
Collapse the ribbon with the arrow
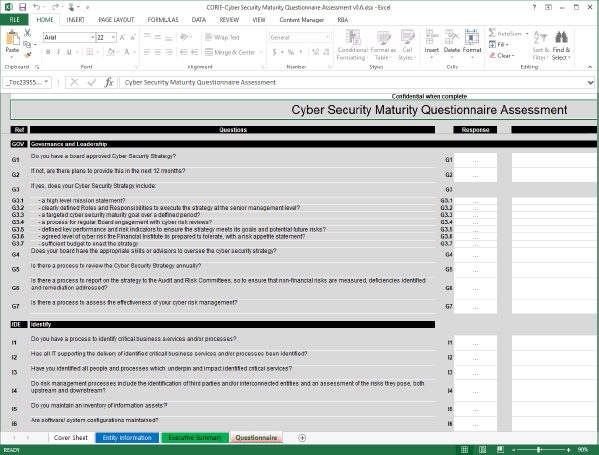tap(590, 67)
